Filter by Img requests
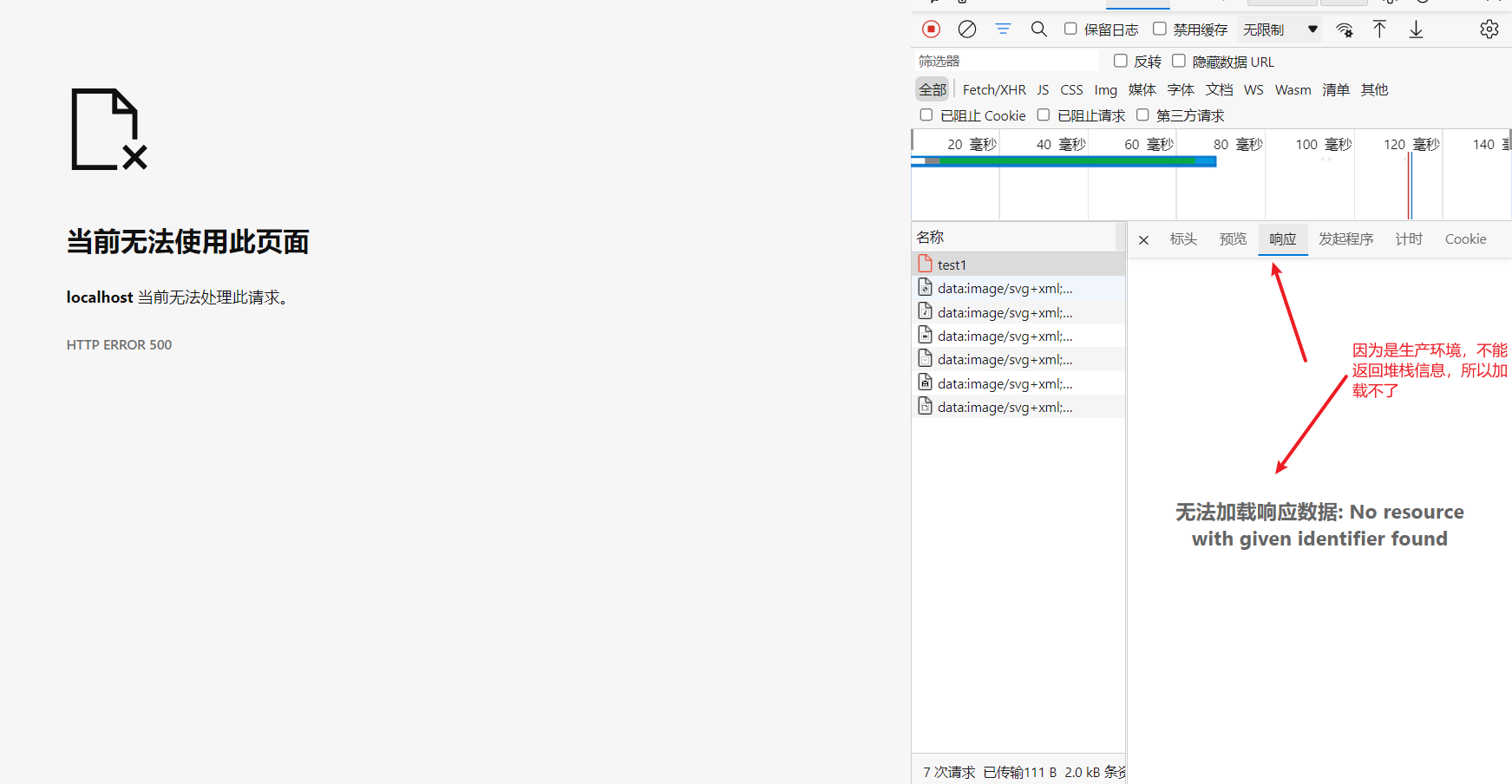The width and height of the screenshot is (1512, 784). [x=1106, y=89]
